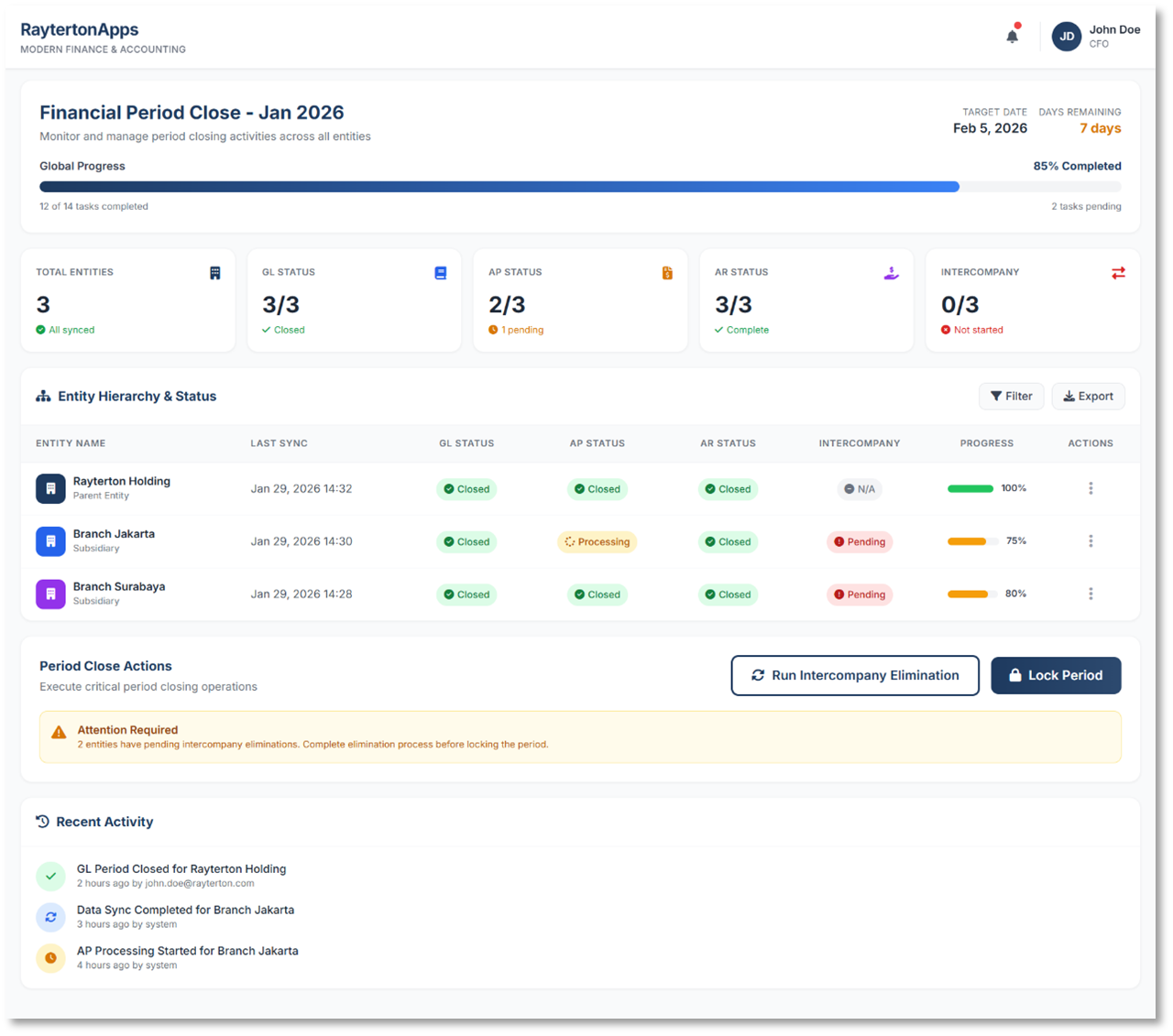Click Branch Jakarta's Processing AP status badge
The height and width of the screenshot is (1036, 1173).
(x=597, y=541)
